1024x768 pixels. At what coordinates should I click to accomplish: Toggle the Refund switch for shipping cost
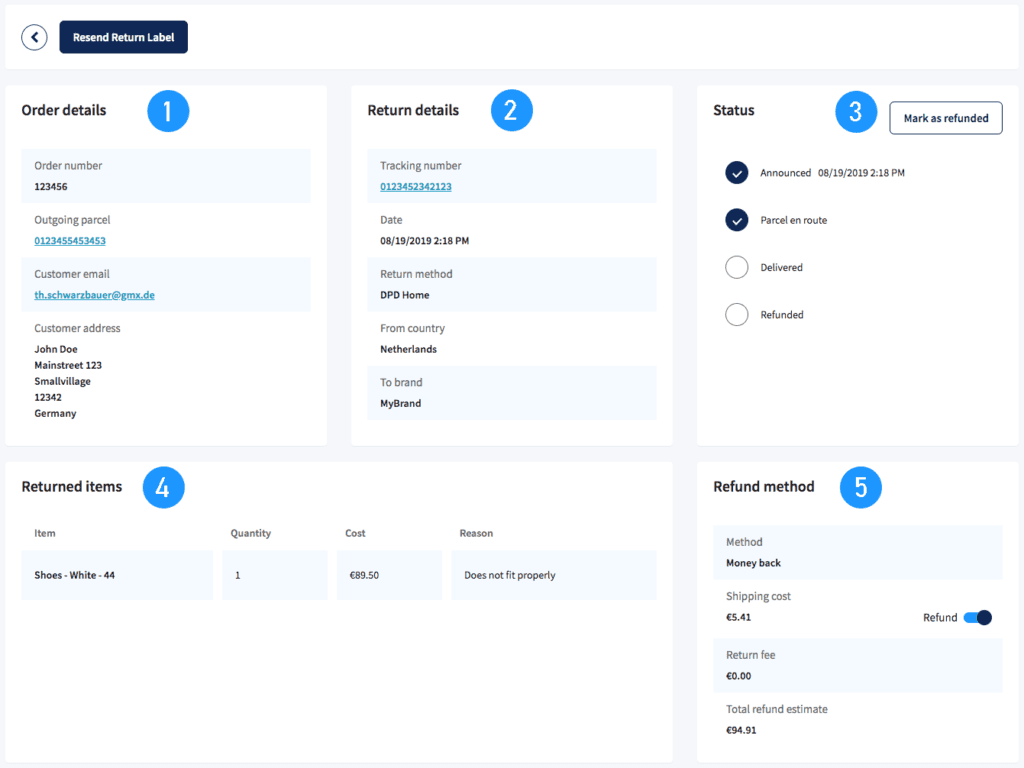(x=977, y=618)
